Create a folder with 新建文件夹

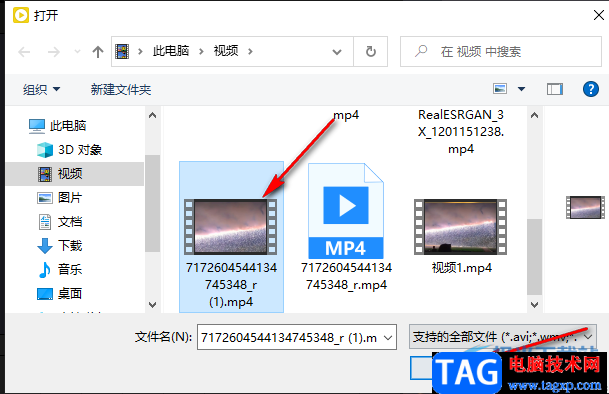click(121, 90)
